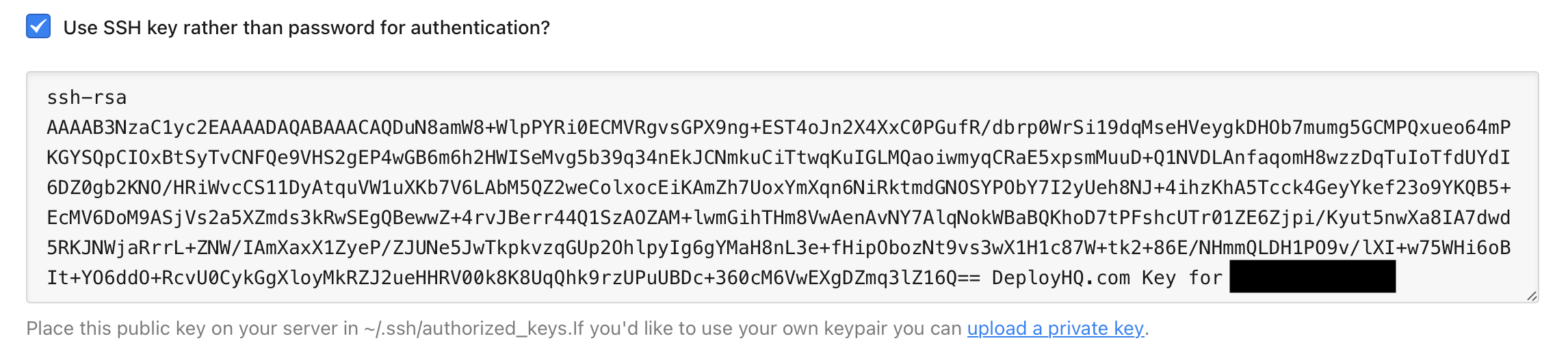Click the key line starting "KGYSQpCIOxBtSy"
This screenshot has width=1568, height=358.
779,158
